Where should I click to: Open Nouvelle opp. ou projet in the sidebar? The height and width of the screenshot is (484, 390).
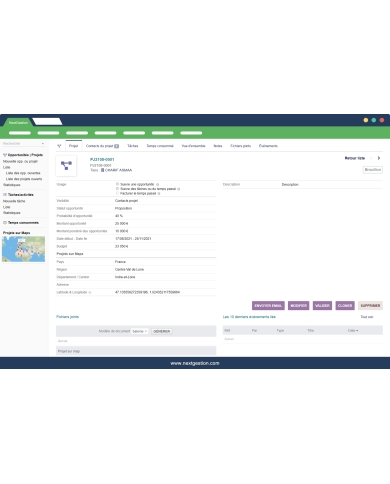(20, 161)
